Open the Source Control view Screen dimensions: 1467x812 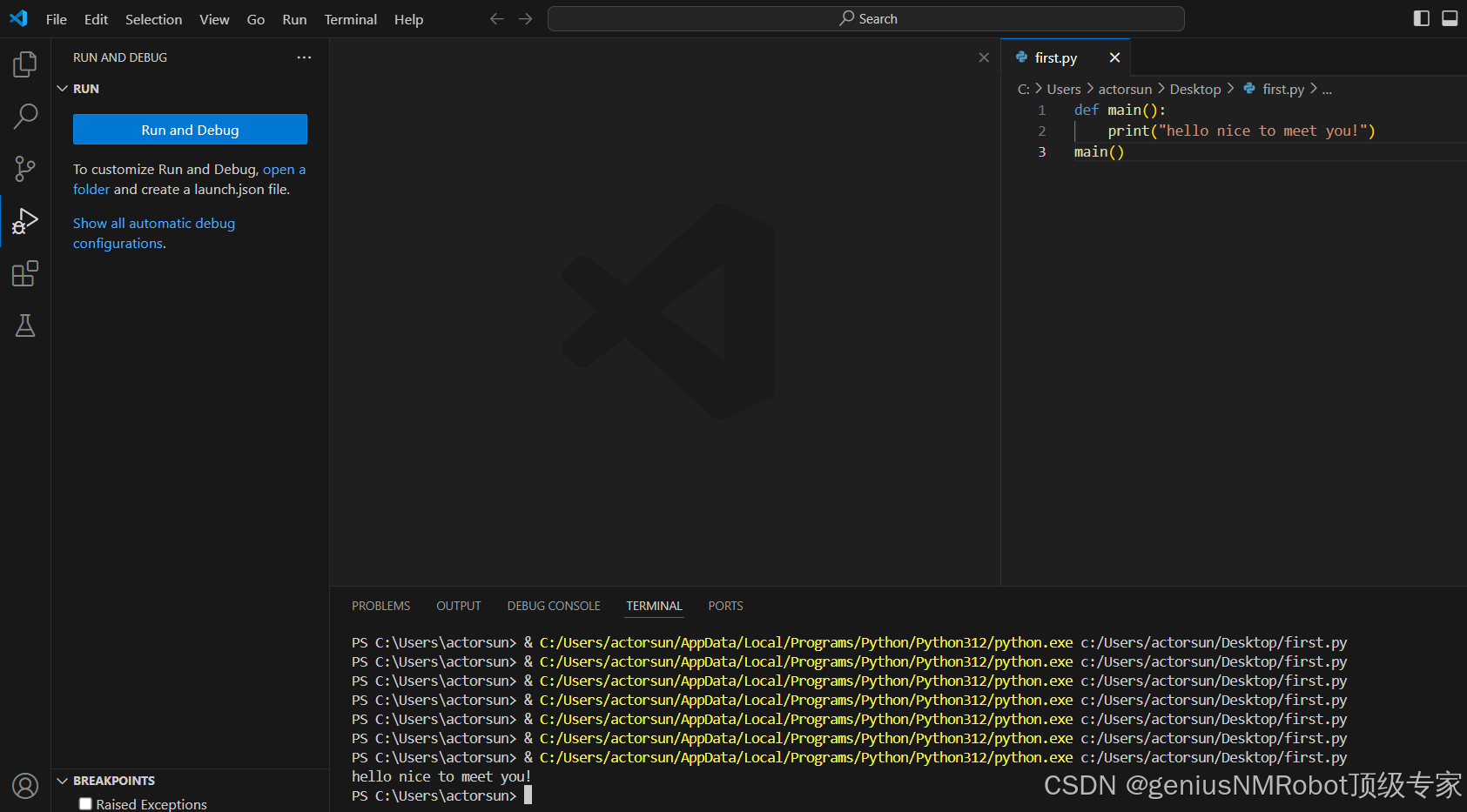coord(25,169)
